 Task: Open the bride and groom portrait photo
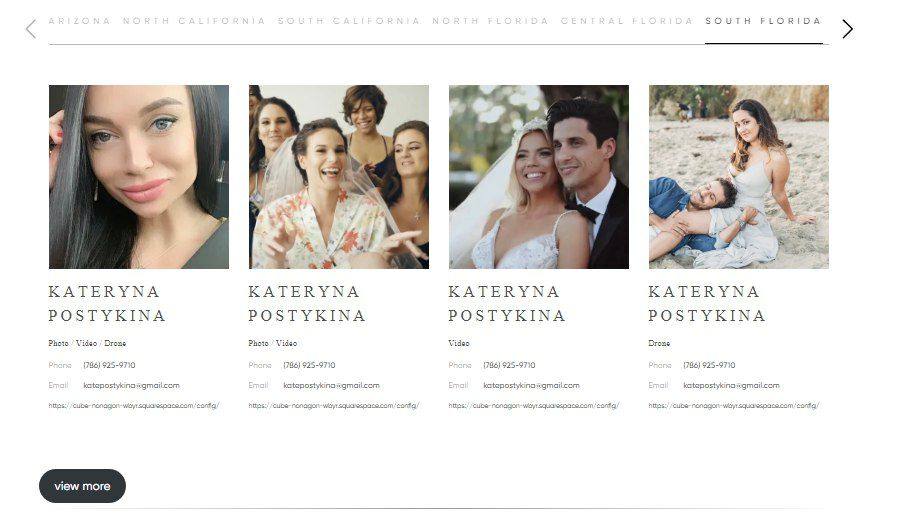(x=539, y=177)
